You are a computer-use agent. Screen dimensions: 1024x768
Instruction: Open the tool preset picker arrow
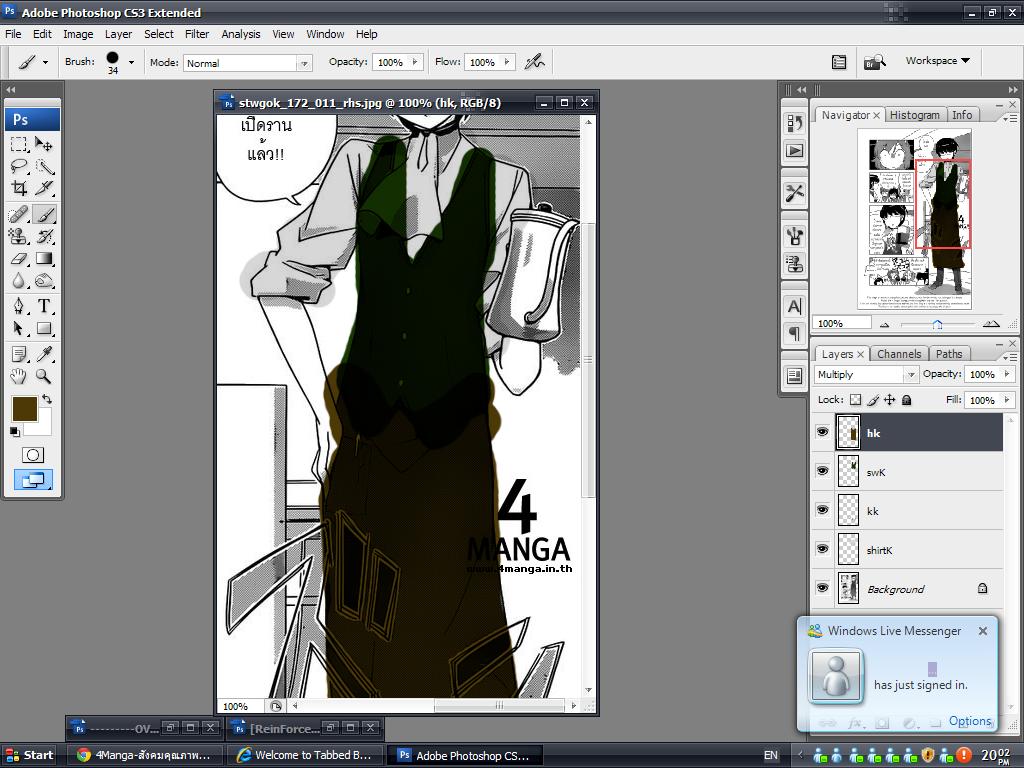point(45,63)
